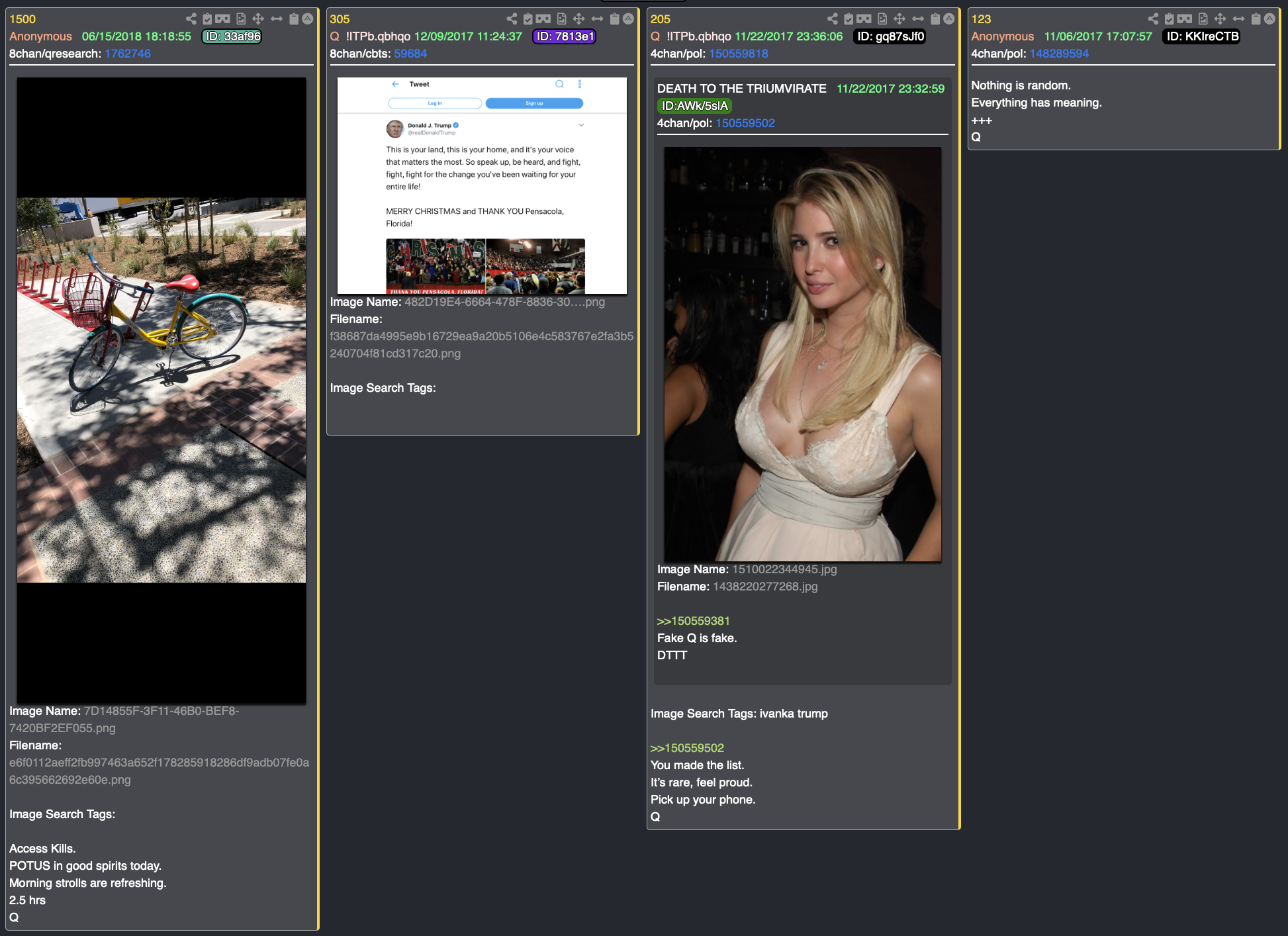Click the clipboard copy icon on post 305
1288x936 pixels.
point(614,19)
